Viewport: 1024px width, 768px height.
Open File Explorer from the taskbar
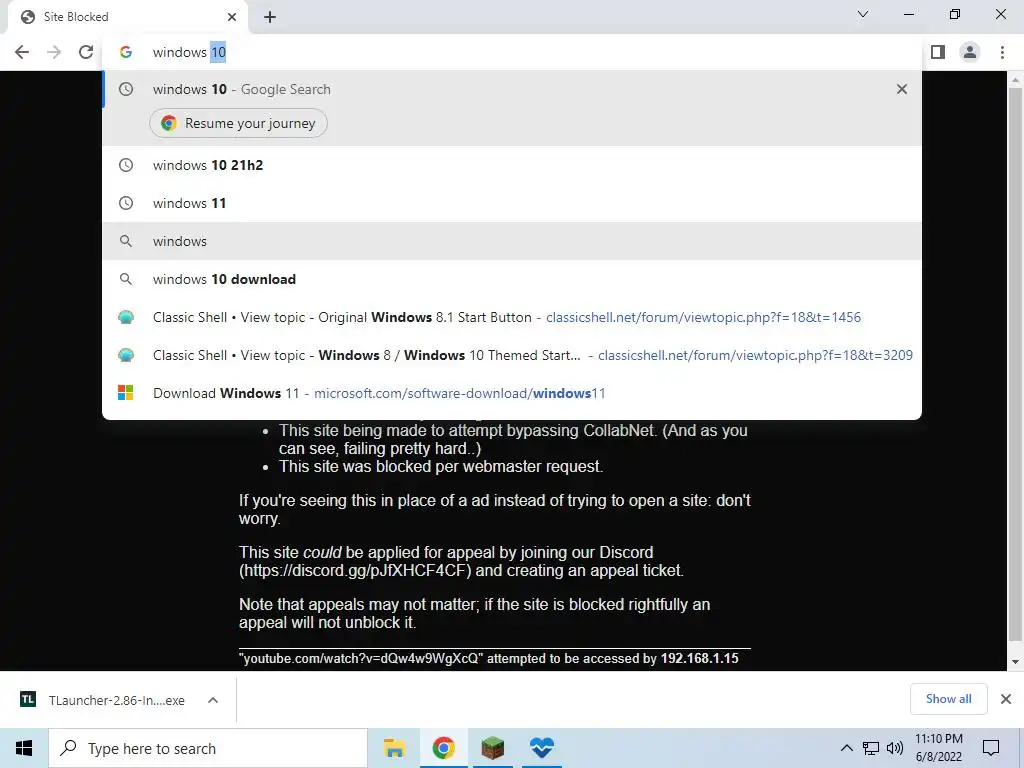(x=394, y=748)
